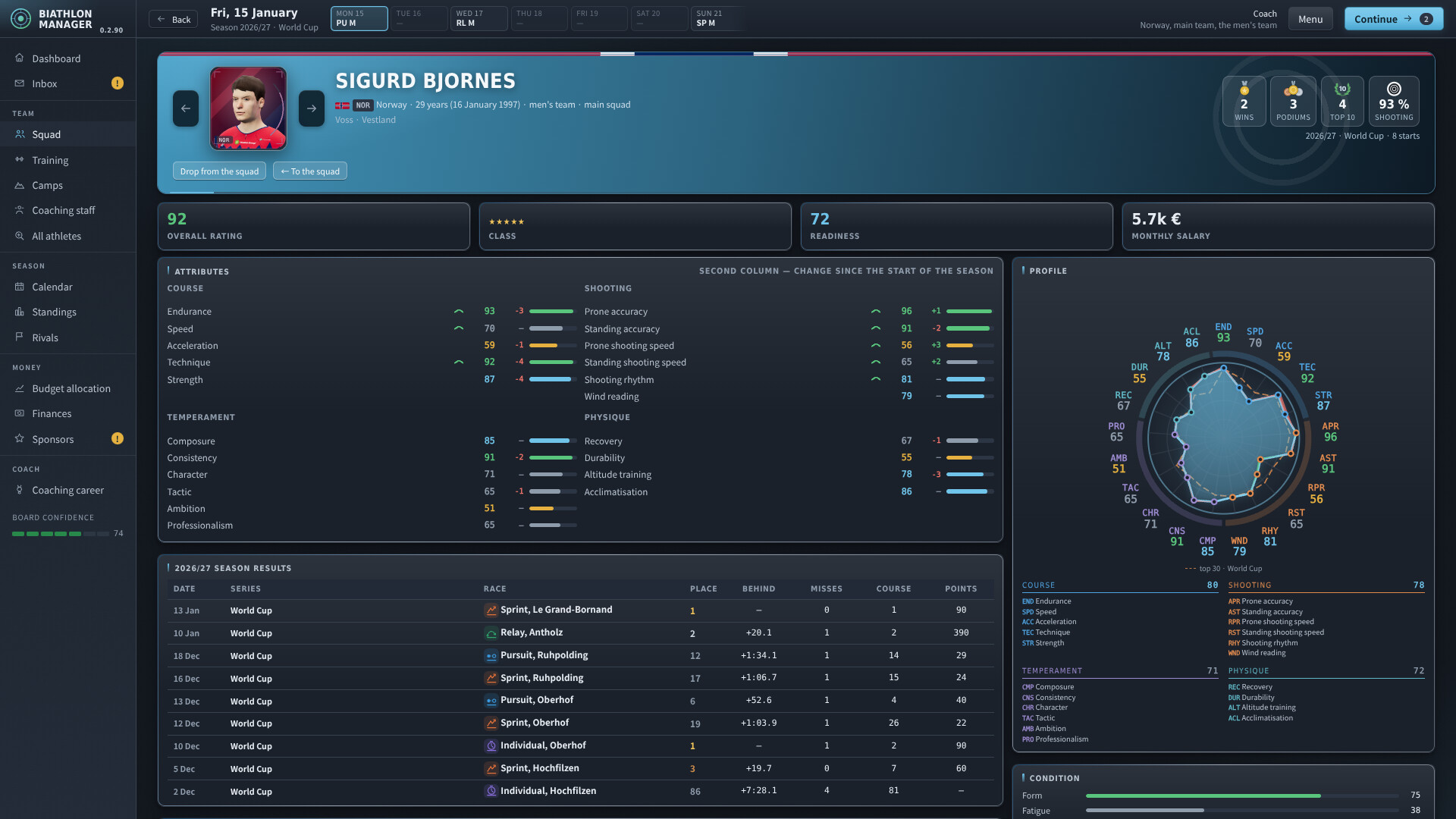Click Drop from the squad

(219, 171)
